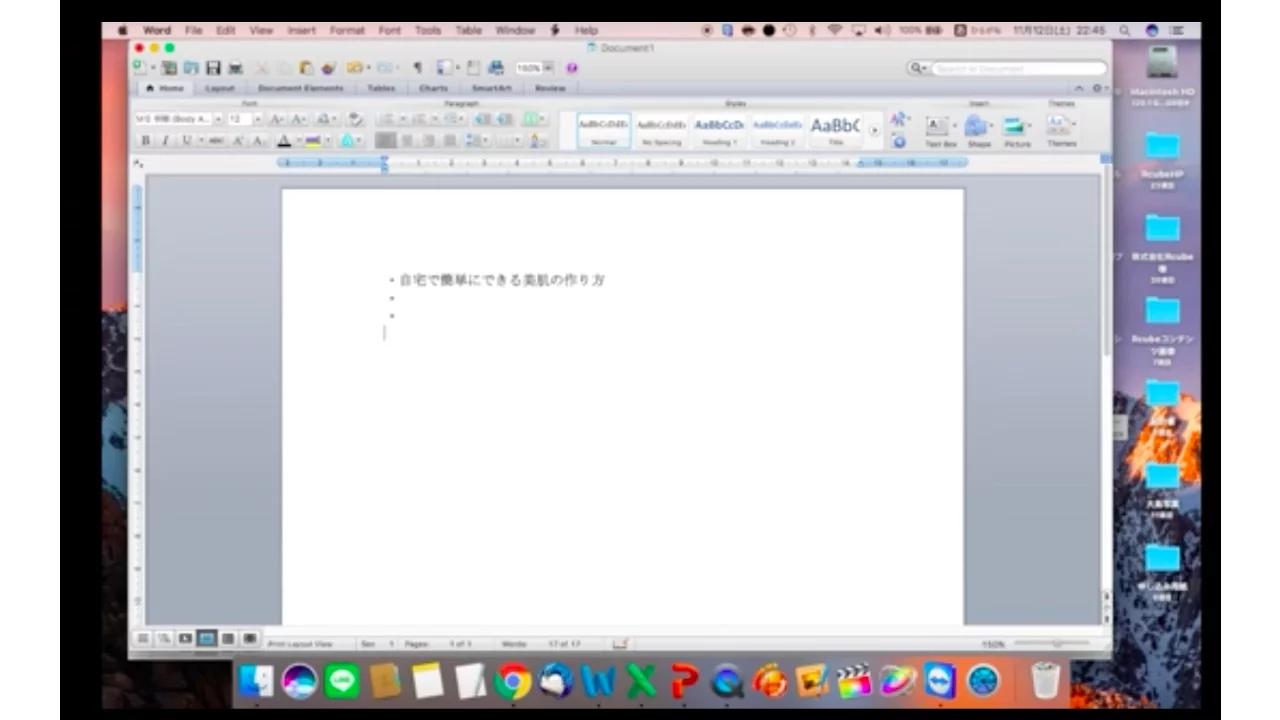Click the New from template icon

pyautogui.click(x=169, y=68)
